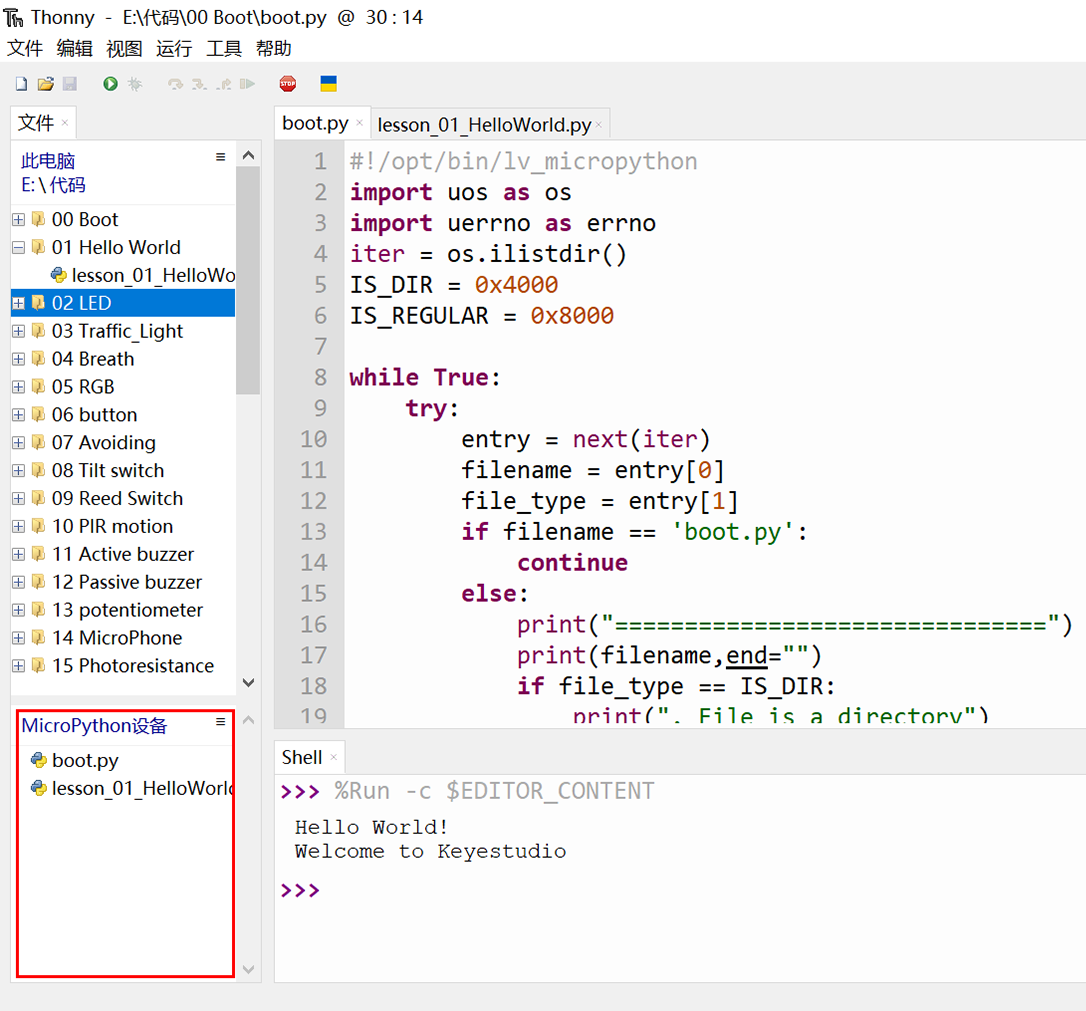The height and width of the screenshot is (1011, 1086).
Task: Open the local files panel menu icon
Action: click(220, 157)
